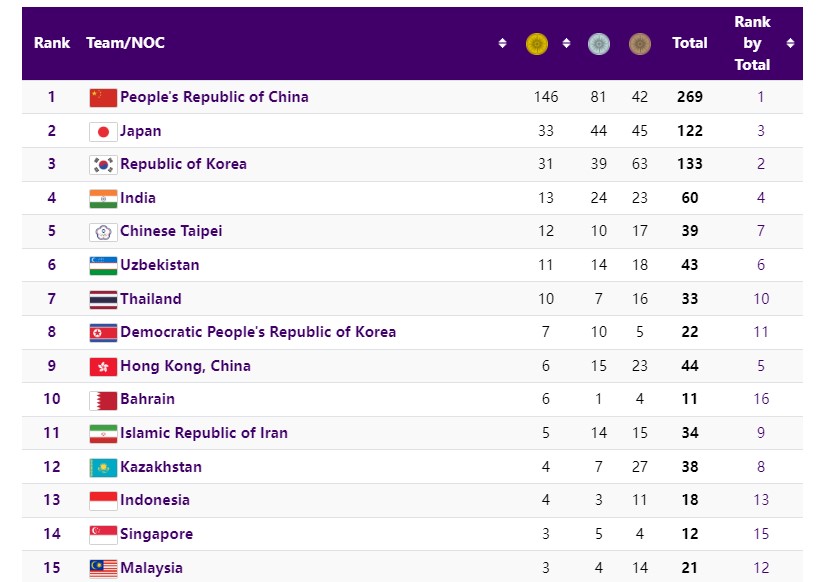This screenshot has height=582, width=818.
Task: Click Singapore's rank by total 15
Action: (761, 534)
